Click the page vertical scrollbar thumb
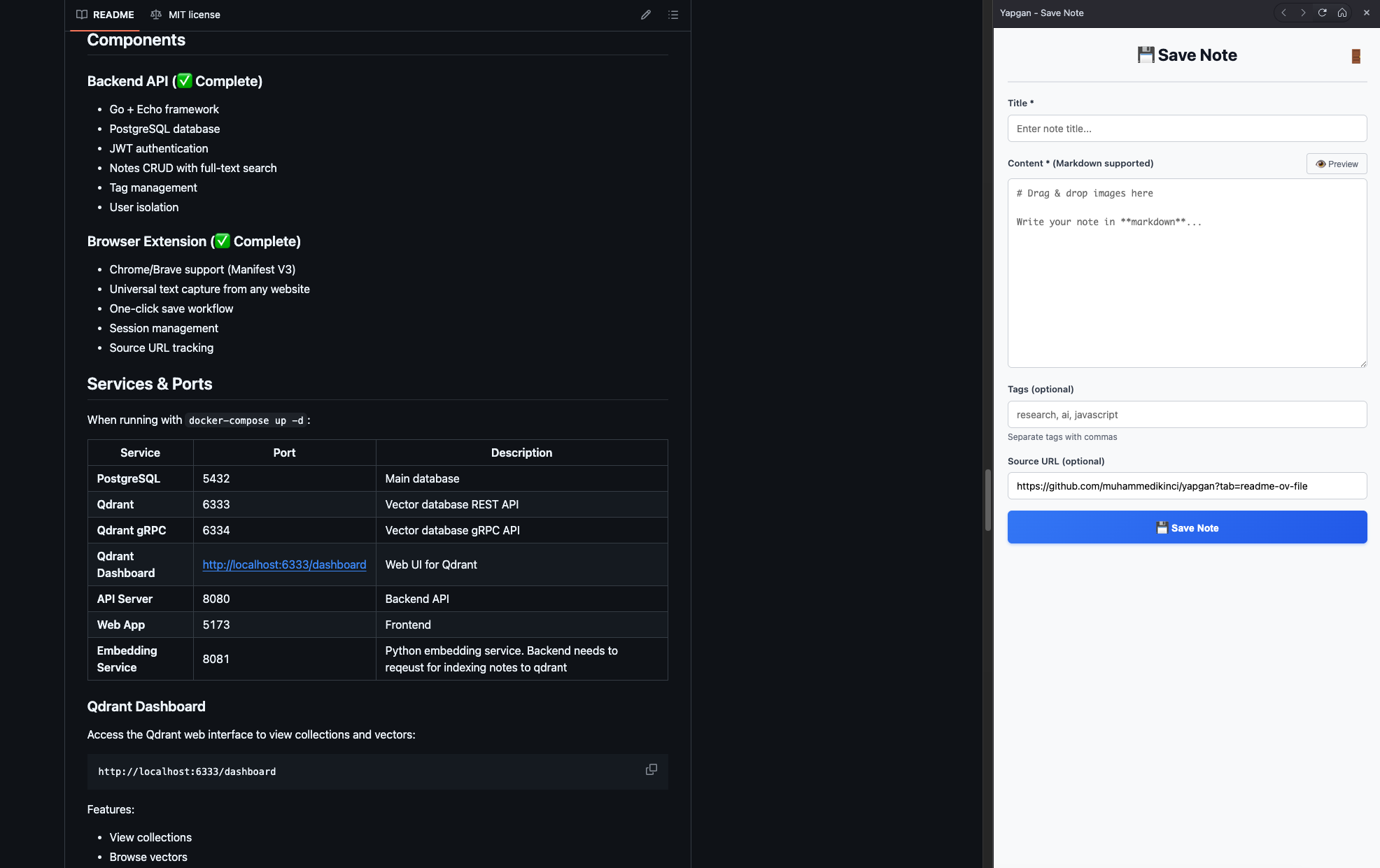The image size is (1380, 868). [x=987, y=500]
